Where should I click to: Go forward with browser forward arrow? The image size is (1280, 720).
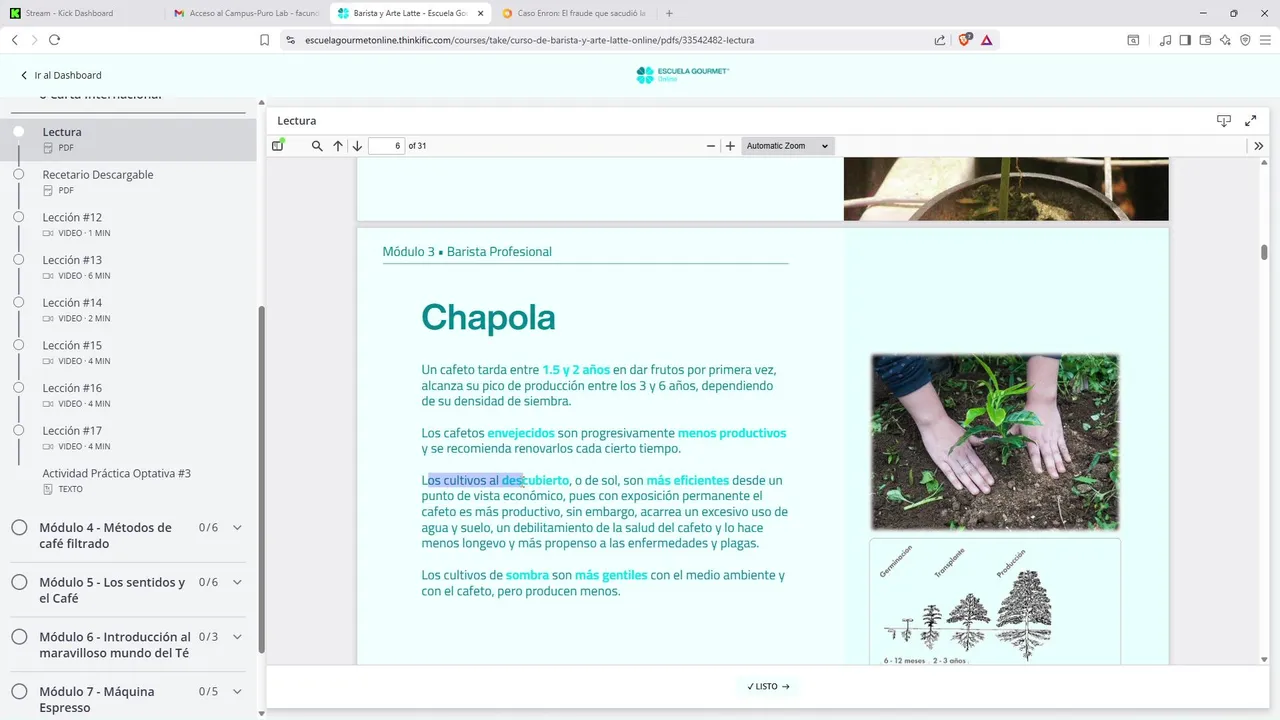tap(34, 40)
